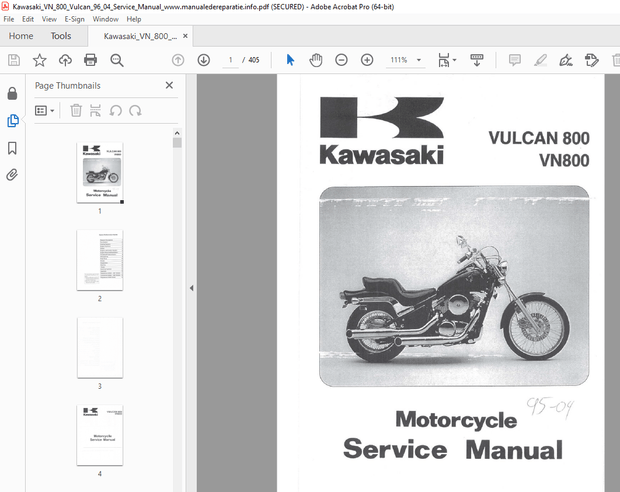
Task: Select page 3 thumbnail
Action: [x=100, y=348]
